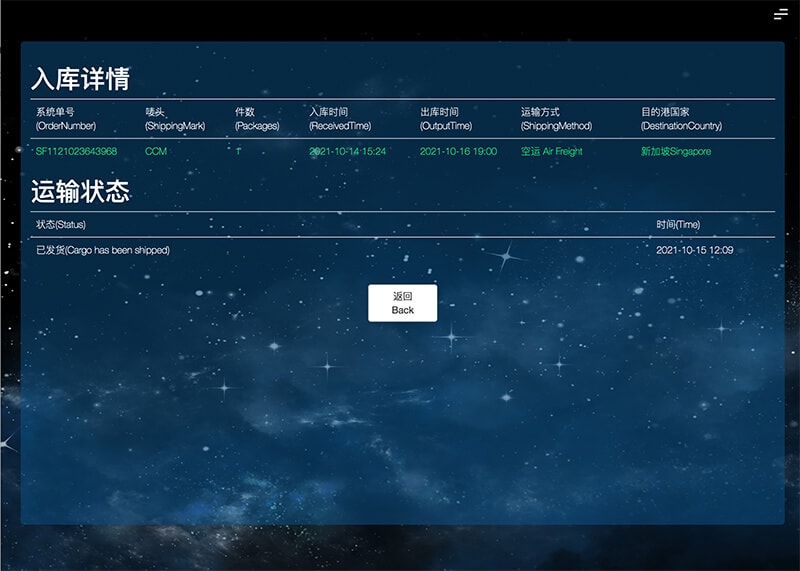Click shipping mark value CCM
The width and height of the screenshot is (800, 571).
pyautogui.click(x=156, y=152)
